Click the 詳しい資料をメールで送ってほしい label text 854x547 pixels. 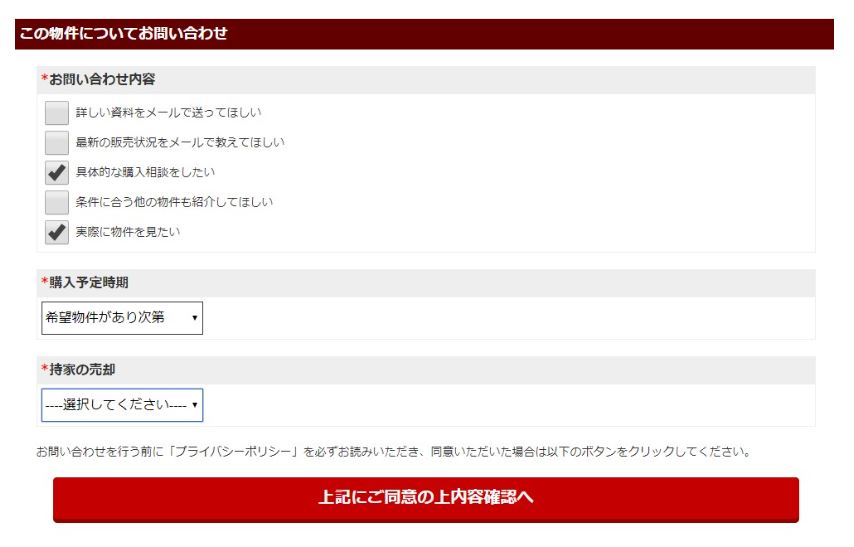[168, 113]
